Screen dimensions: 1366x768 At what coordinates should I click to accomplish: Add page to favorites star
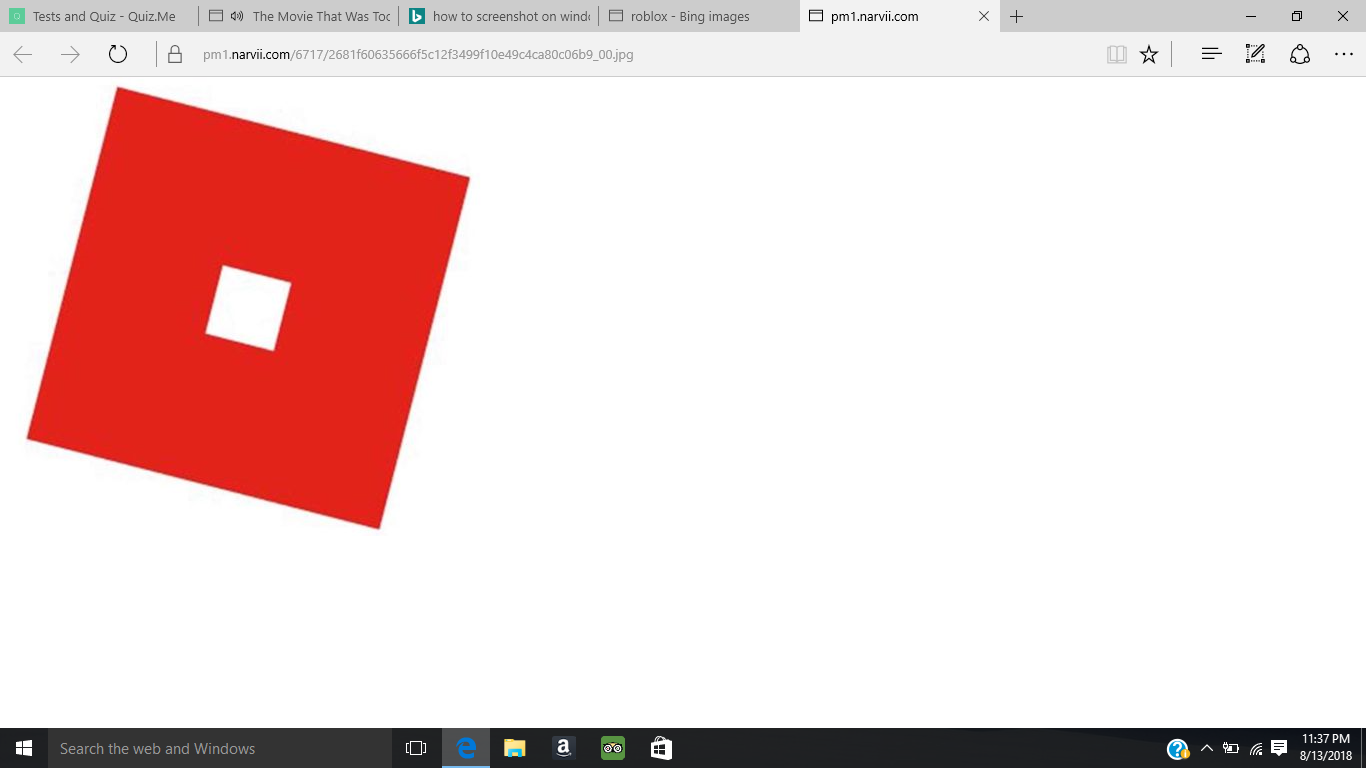1149,54
